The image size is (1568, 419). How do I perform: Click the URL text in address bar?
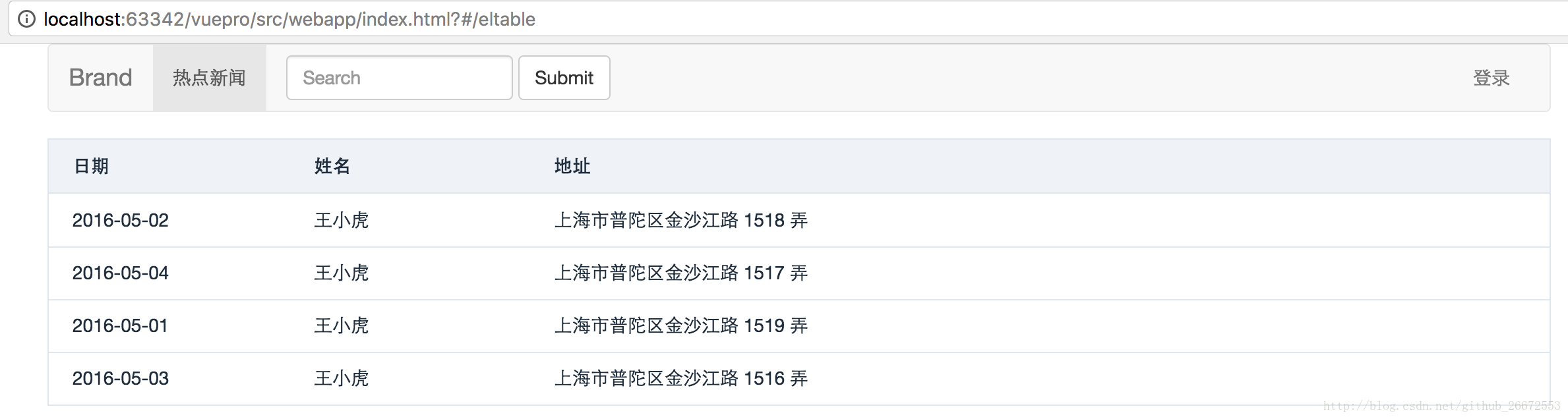click(289, 19)
